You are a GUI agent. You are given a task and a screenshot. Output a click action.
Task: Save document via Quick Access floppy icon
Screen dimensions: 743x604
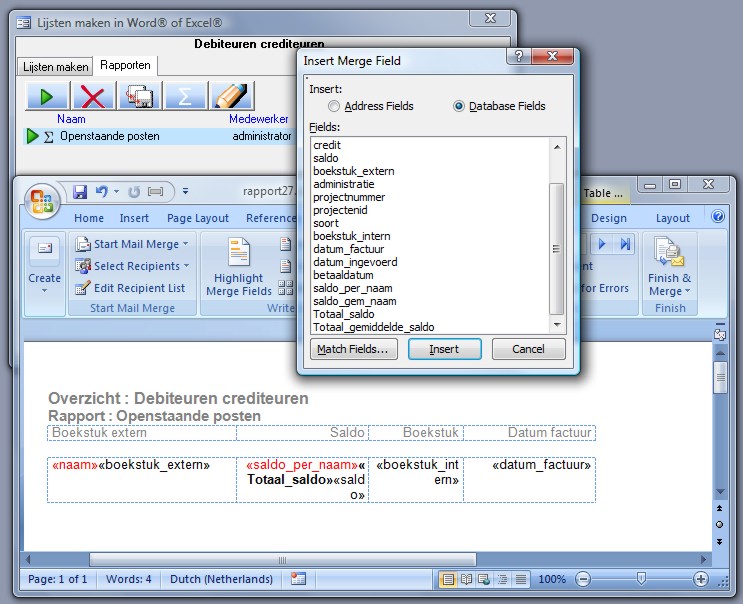pos(80,191)
